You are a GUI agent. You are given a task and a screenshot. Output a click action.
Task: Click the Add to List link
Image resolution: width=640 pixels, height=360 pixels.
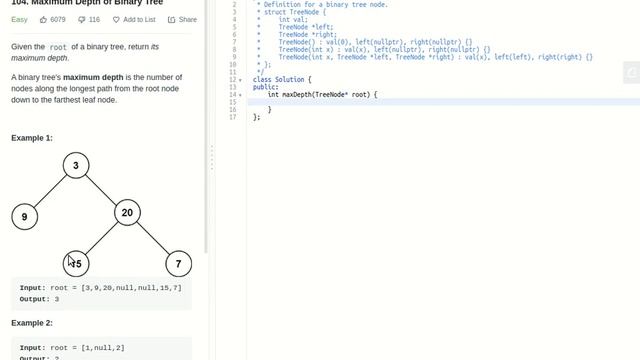pos(139,20)
